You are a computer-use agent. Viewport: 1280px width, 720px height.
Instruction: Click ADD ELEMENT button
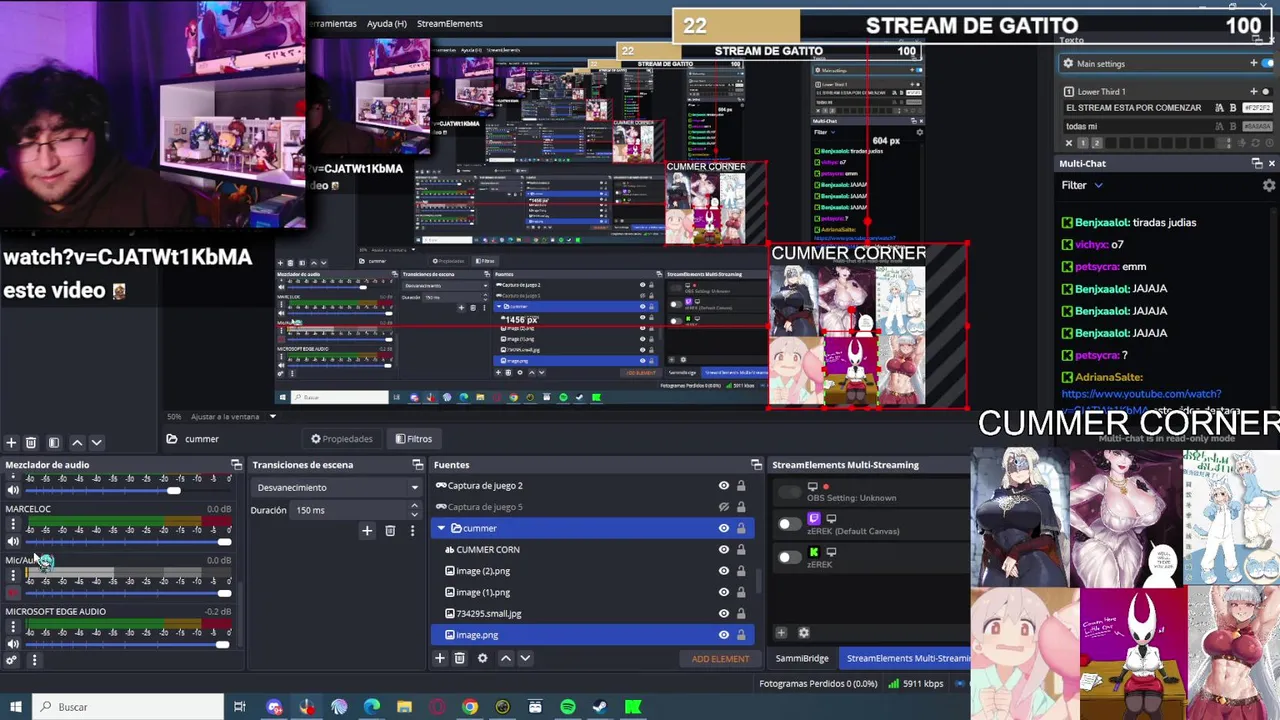(720, 658)
